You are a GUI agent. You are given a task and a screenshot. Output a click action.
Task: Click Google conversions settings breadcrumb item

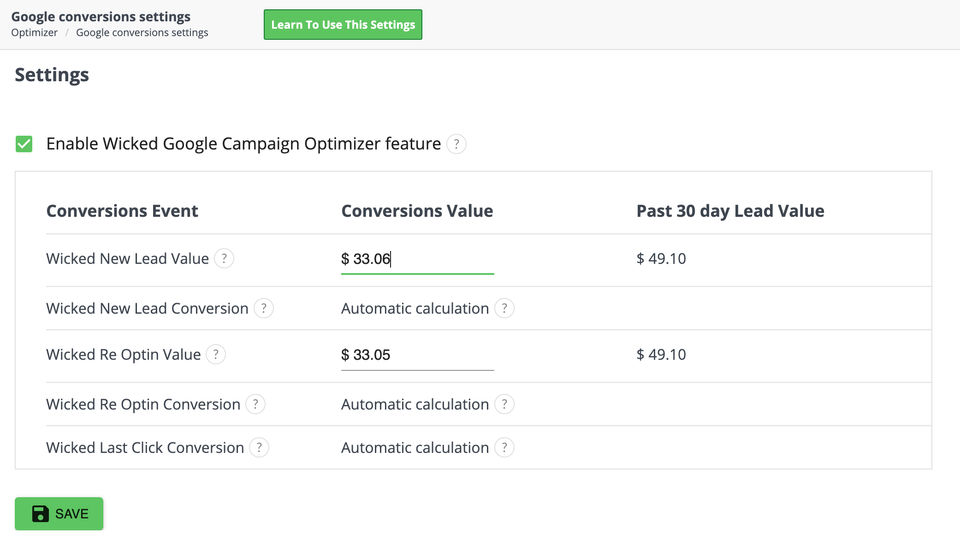142,33
